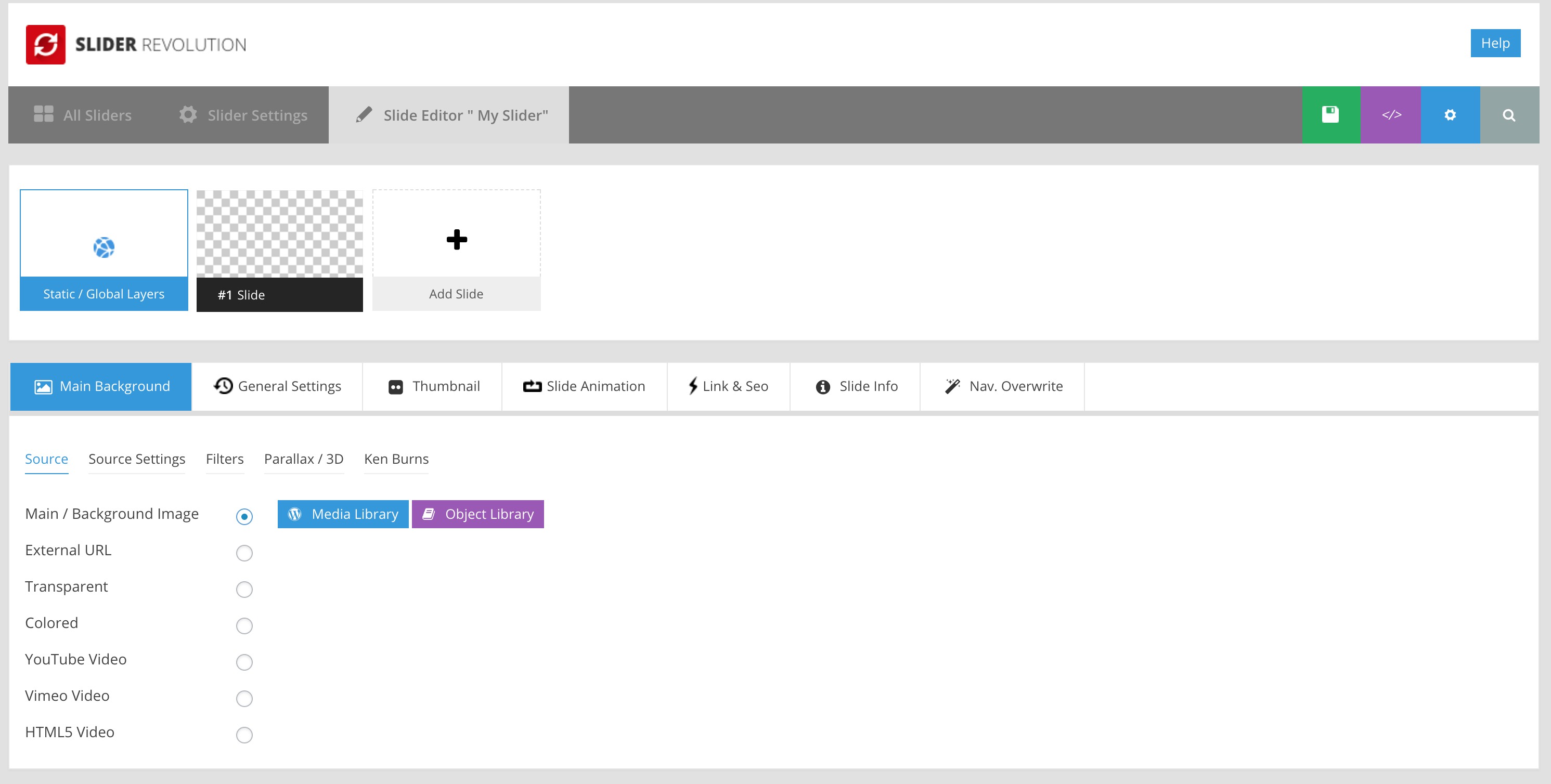The height and width of the screenshot is (784, 1551).
Task: Click the SLIDER REVOLUTION title text
Action: [161, 45]
